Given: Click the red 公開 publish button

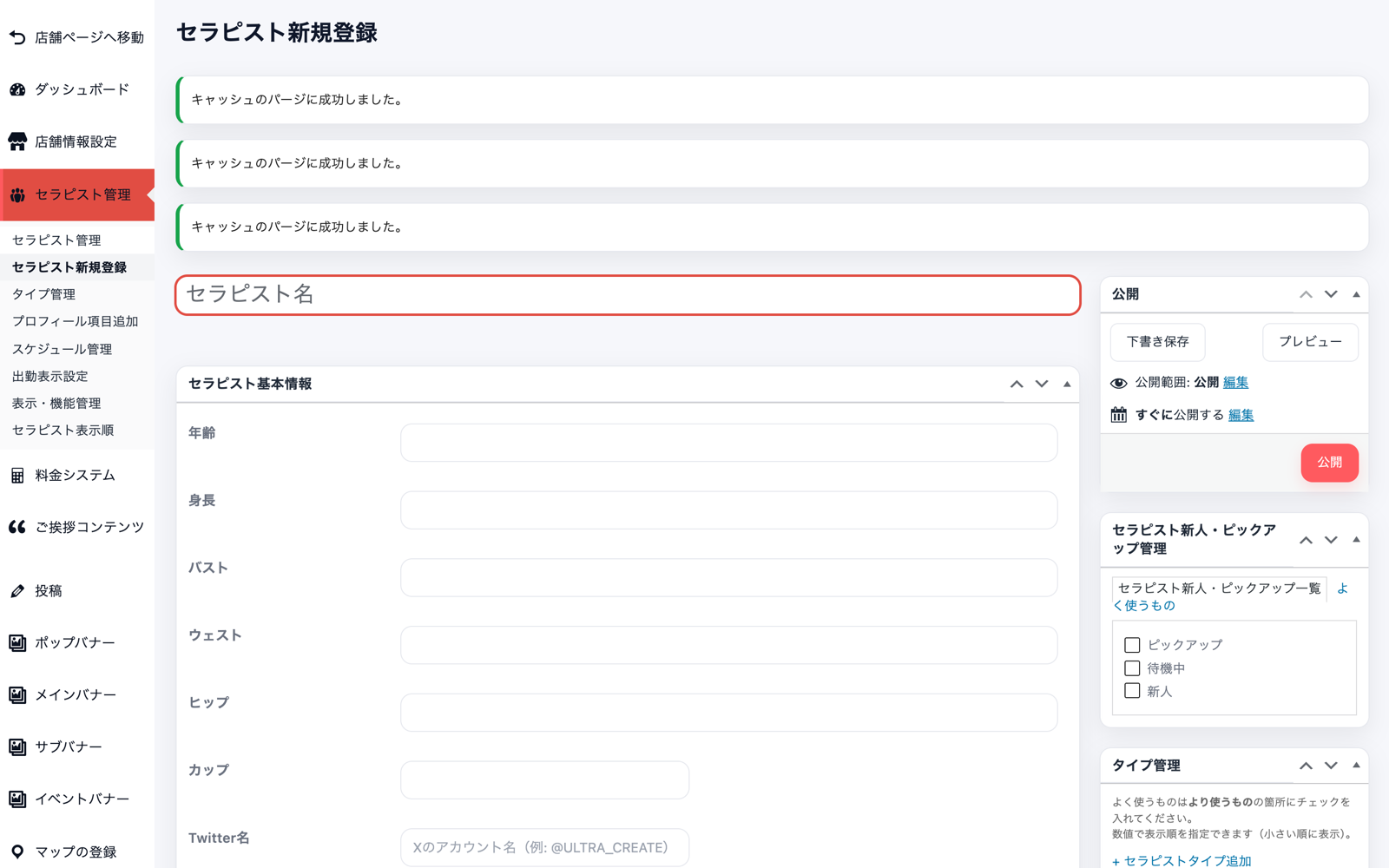Looking at the screenshot, I should tap(1329, 463).
